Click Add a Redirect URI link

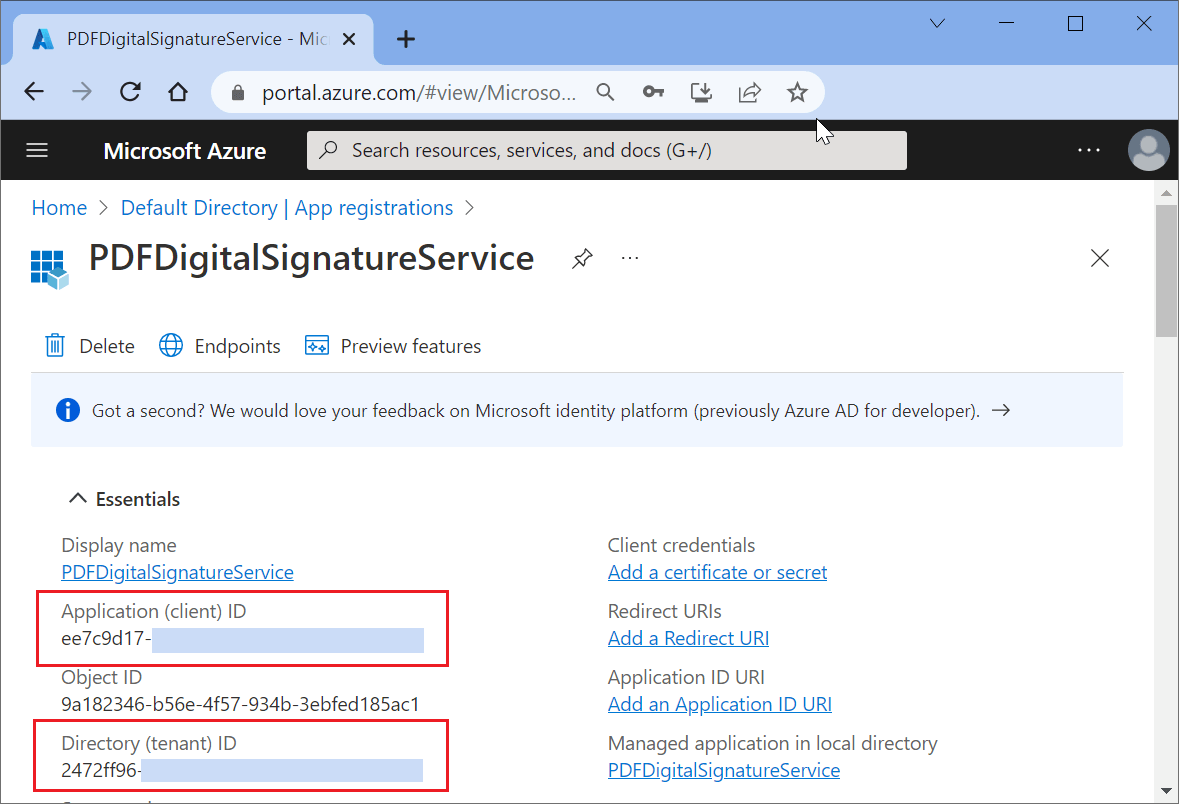pyautogui.click(x=688, y=638)
